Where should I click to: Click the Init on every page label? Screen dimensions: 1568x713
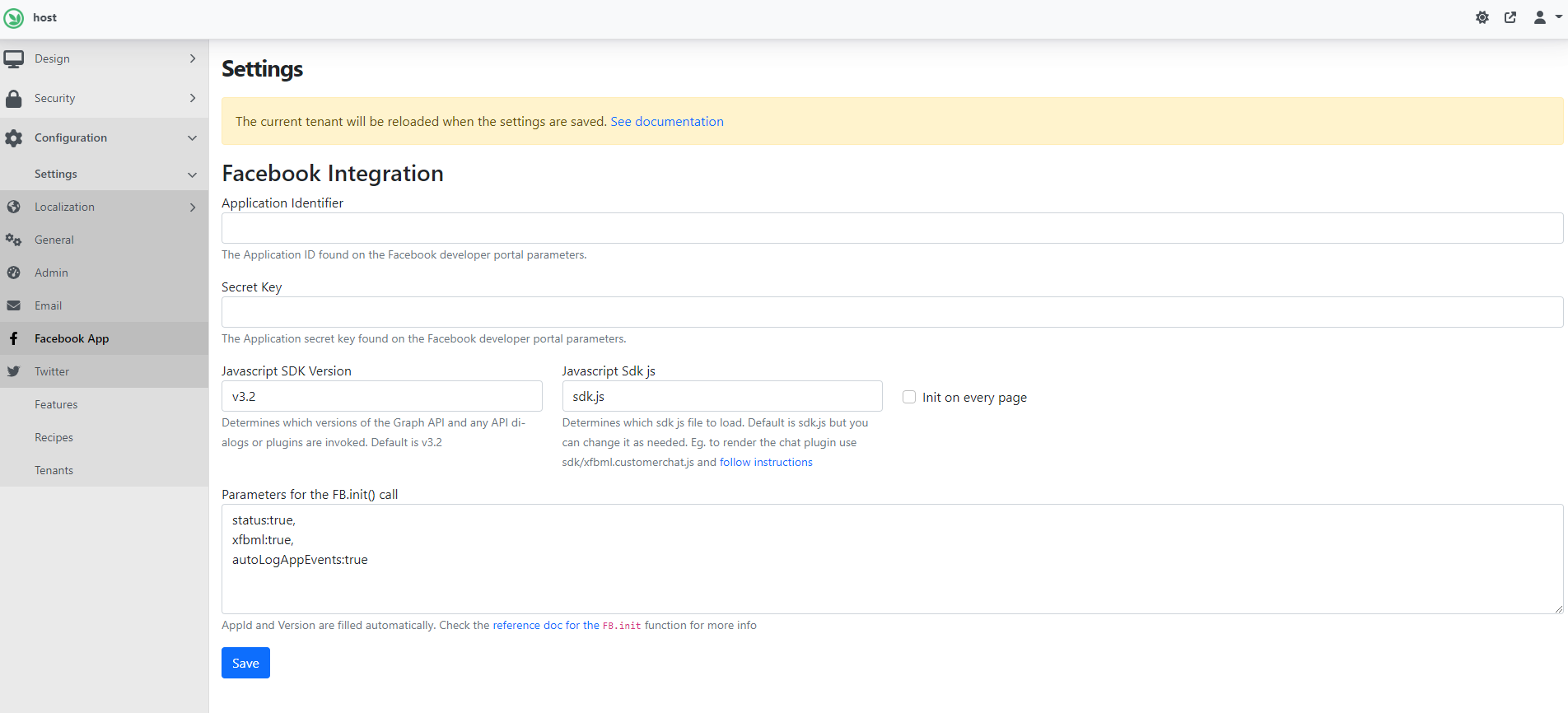974,398
